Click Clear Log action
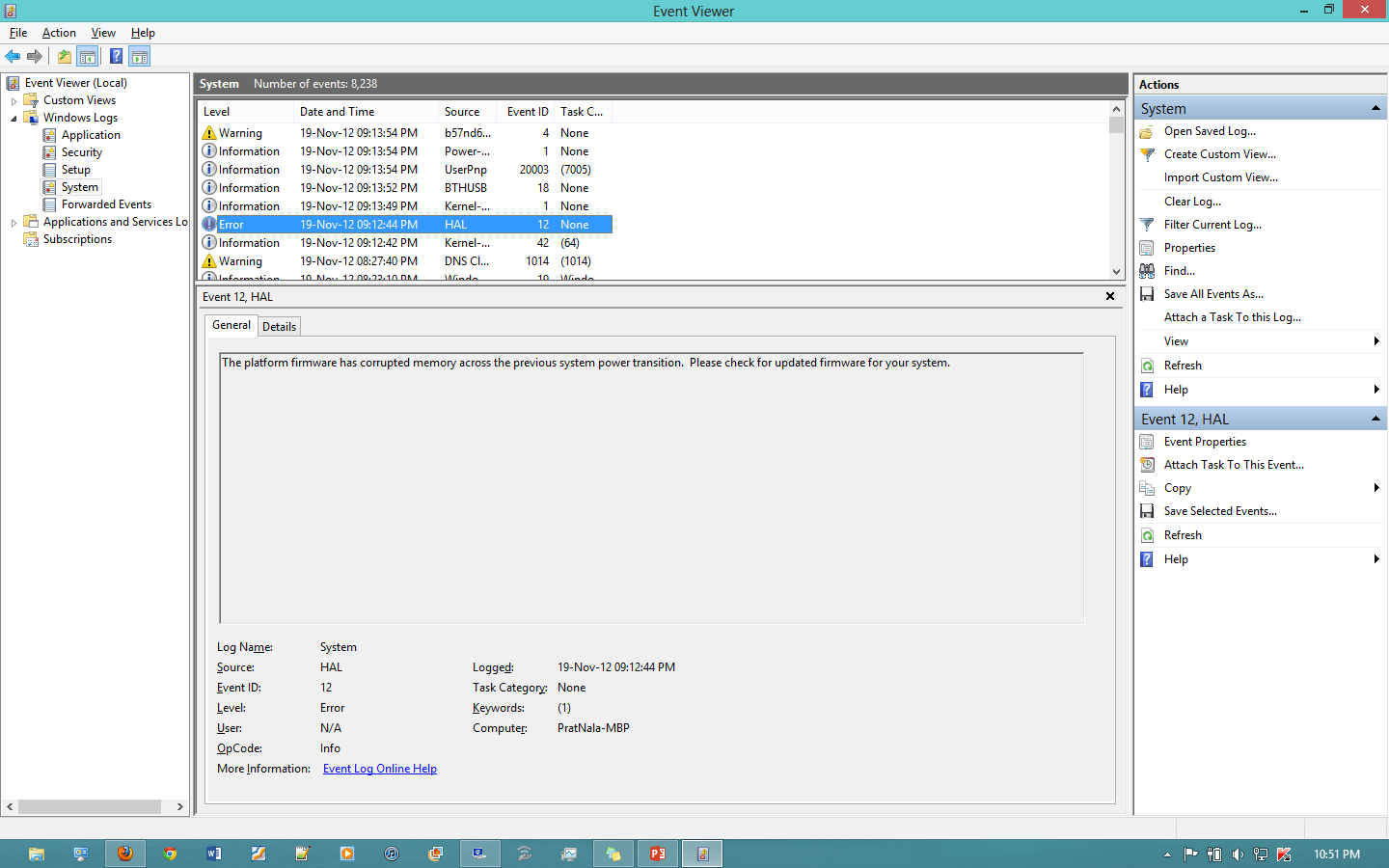This screenshot has width=1389, height=868. (1192, 202)
